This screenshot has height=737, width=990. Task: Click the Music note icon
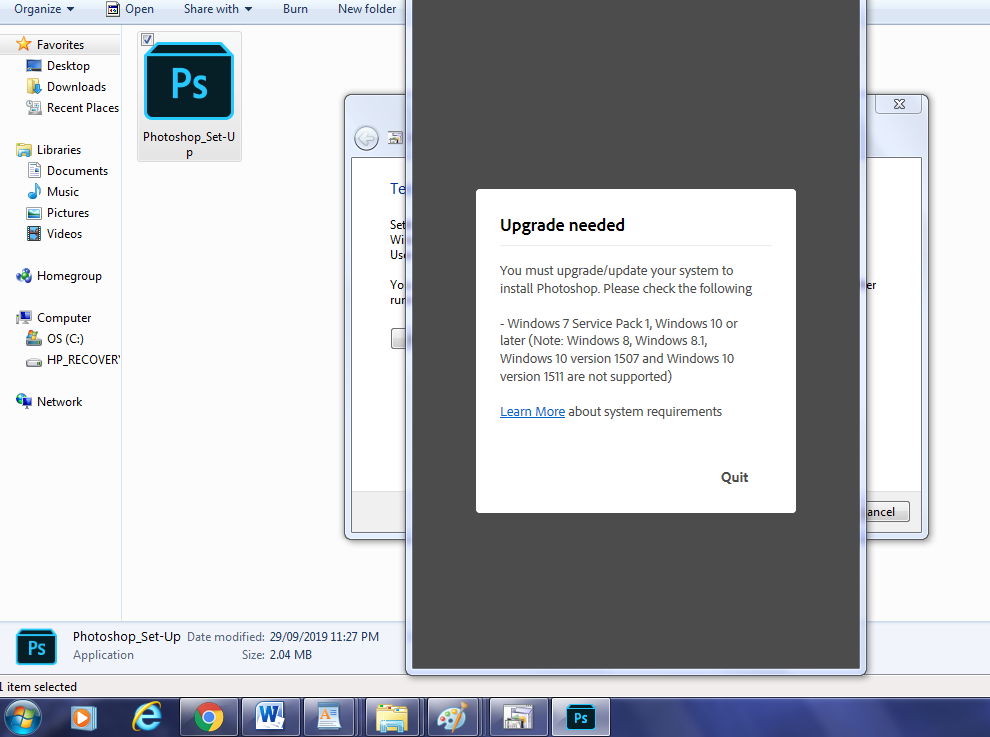(34, 191)
